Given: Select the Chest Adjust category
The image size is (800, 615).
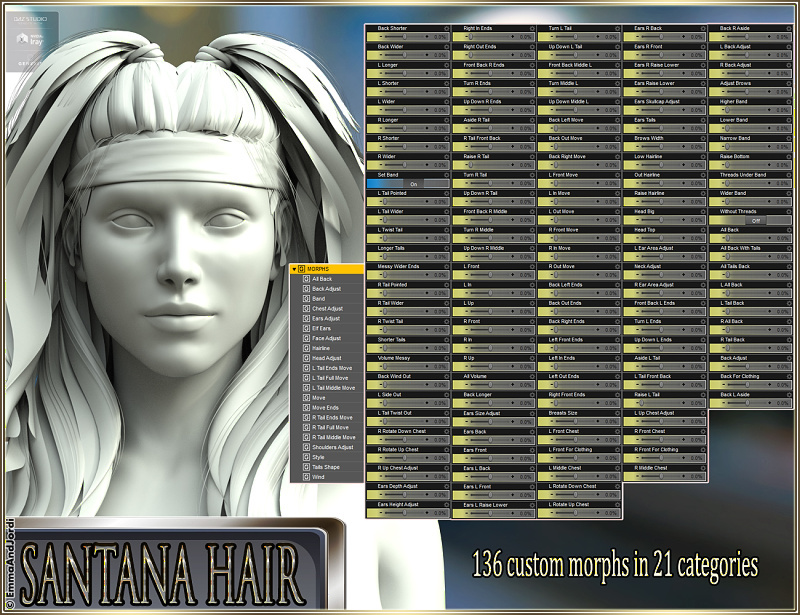Looking at the screenshot, I should [328, 309].
